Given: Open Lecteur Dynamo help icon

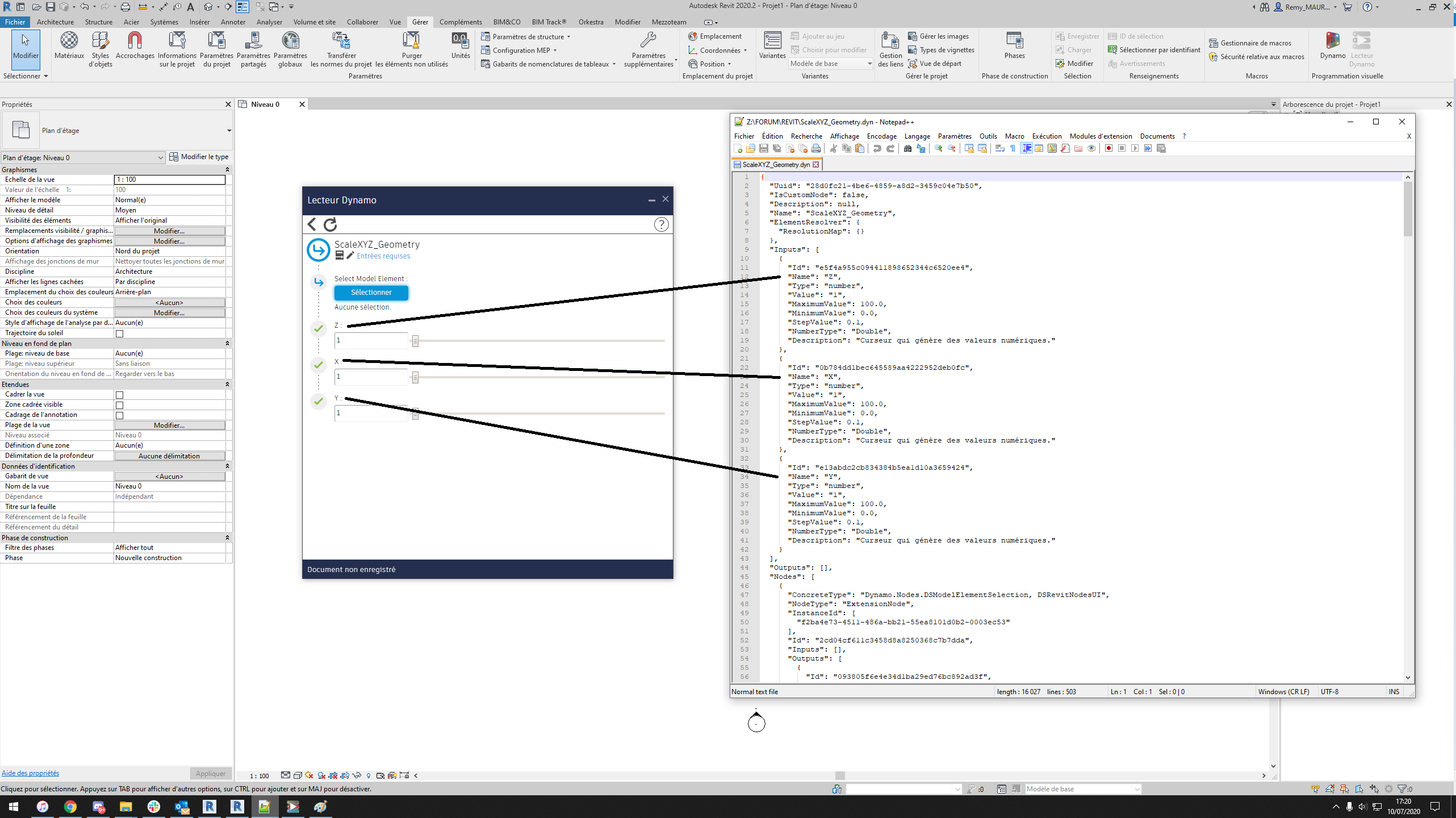Looking at the screenshot, I should click(661, 224).
